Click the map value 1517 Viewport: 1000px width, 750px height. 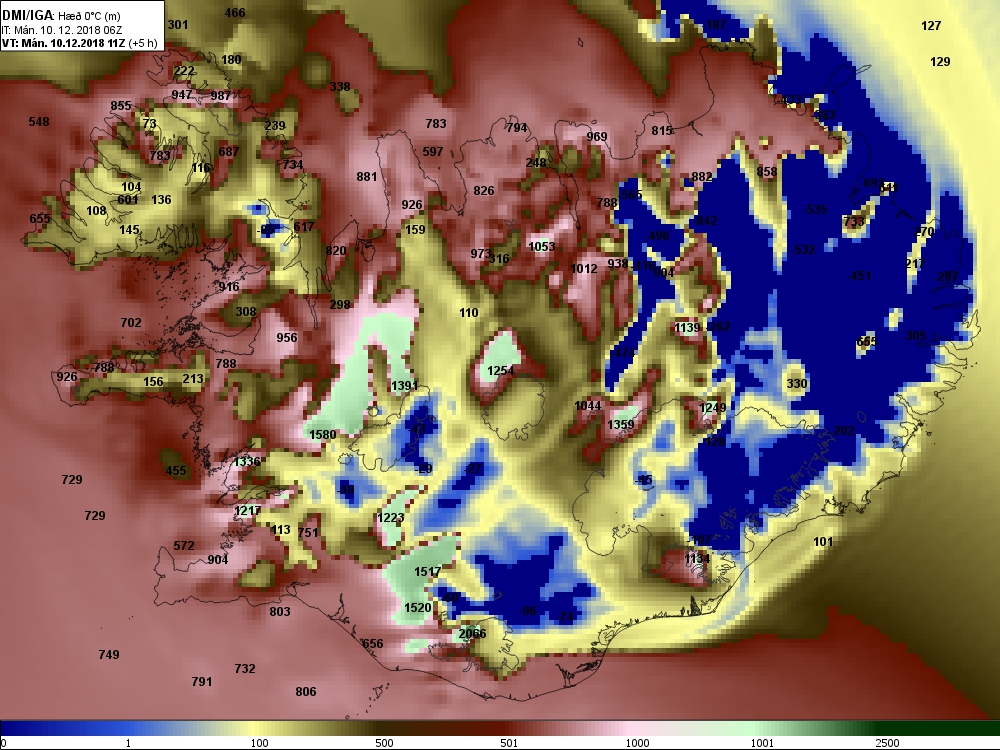tap(427, 571)
